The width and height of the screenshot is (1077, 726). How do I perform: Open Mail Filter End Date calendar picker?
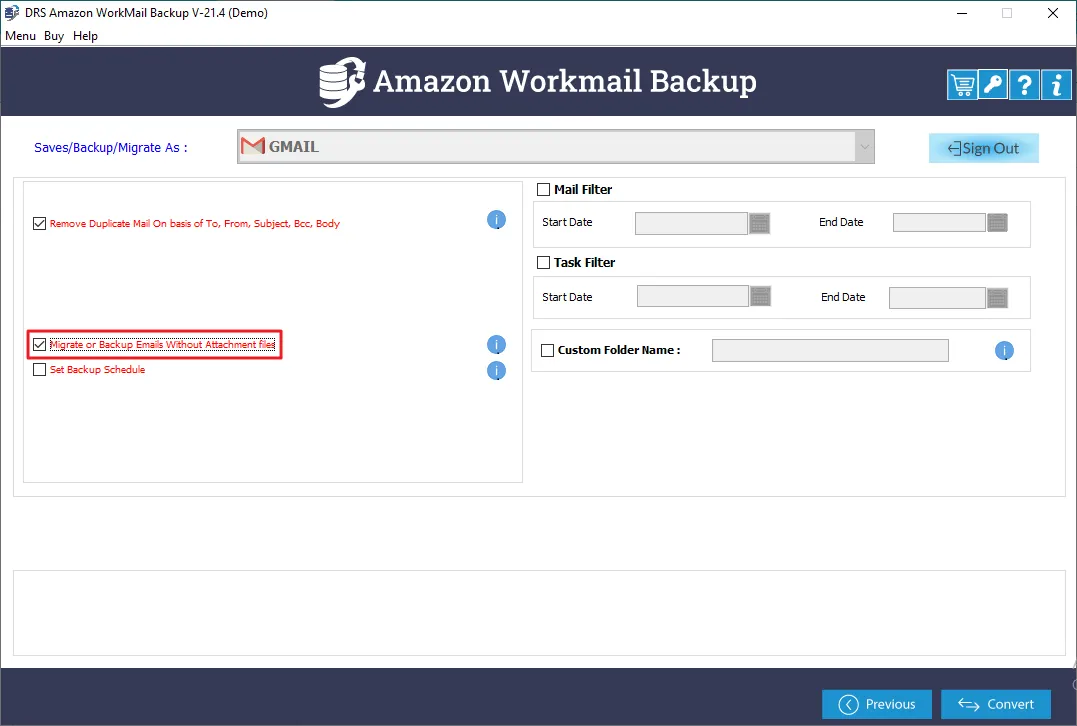point(997,223)
